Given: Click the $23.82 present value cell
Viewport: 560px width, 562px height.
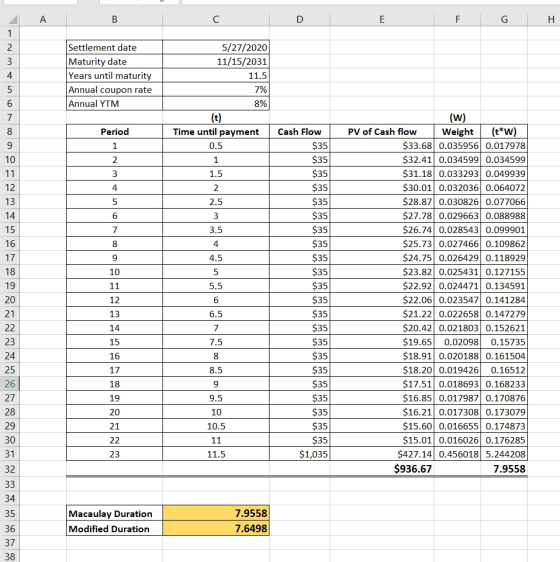Looking at the screenshot, I should [x=382, y=272].
